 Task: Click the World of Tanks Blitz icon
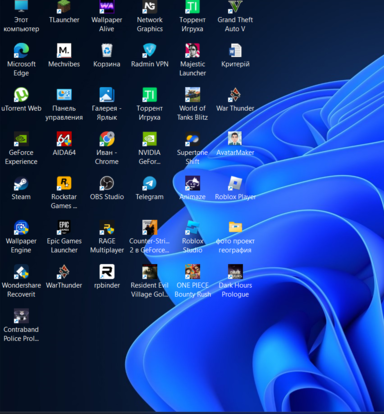192,95
